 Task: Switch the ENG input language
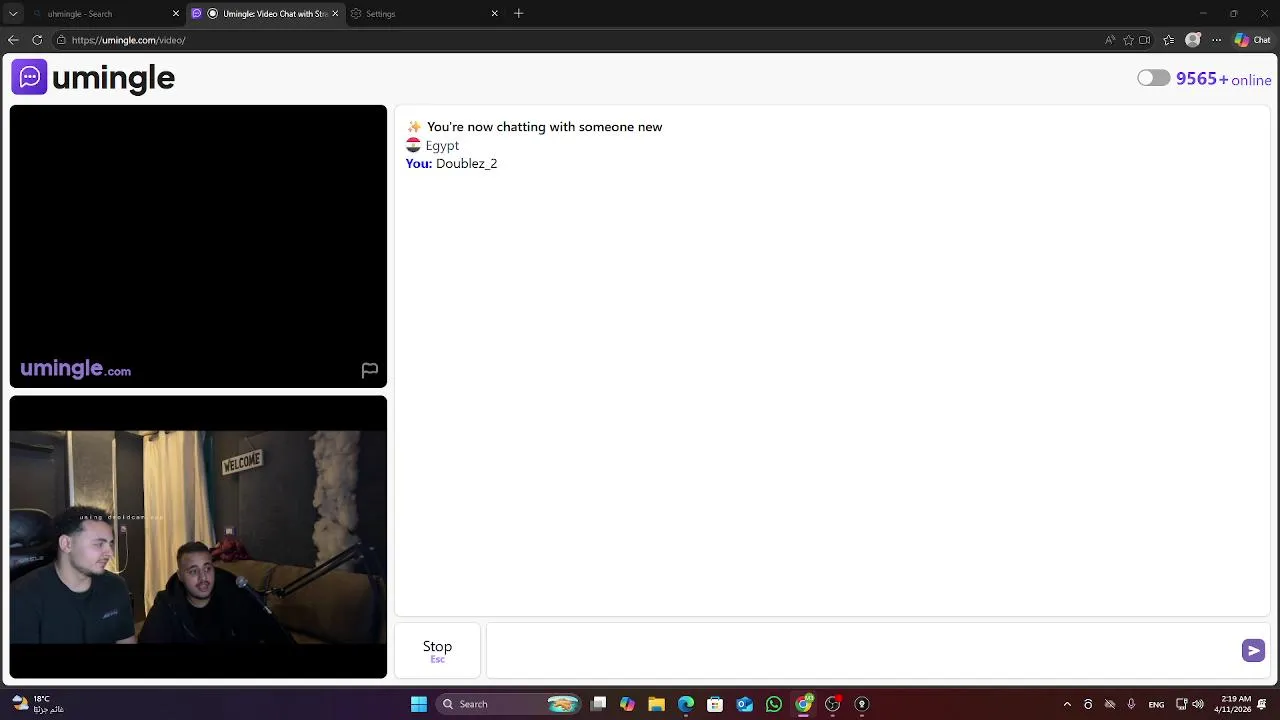click(x=1156, y=704)
